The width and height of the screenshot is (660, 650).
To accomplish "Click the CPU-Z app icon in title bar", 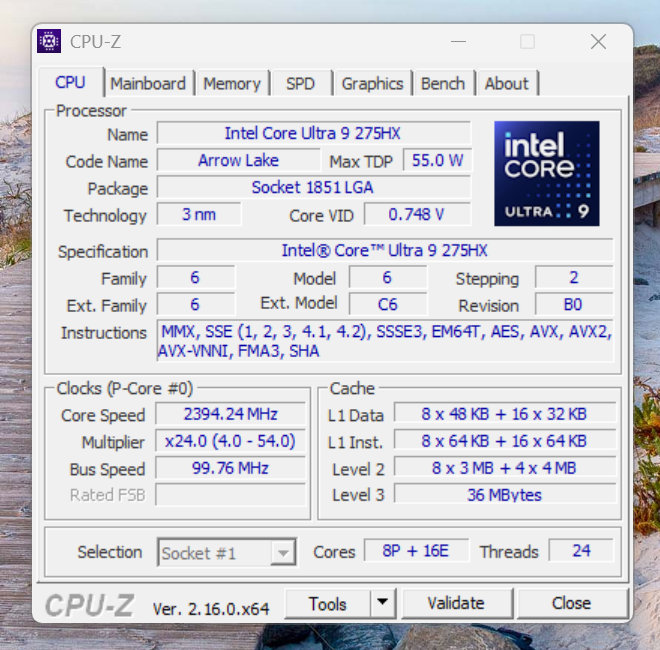I will 49,41.
